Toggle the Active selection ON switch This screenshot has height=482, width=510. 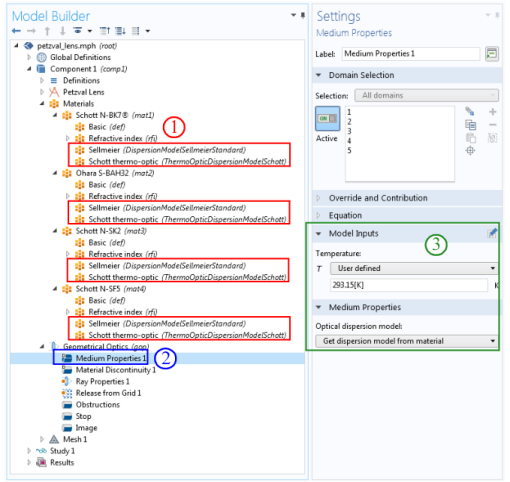click(x=327, y=118)
